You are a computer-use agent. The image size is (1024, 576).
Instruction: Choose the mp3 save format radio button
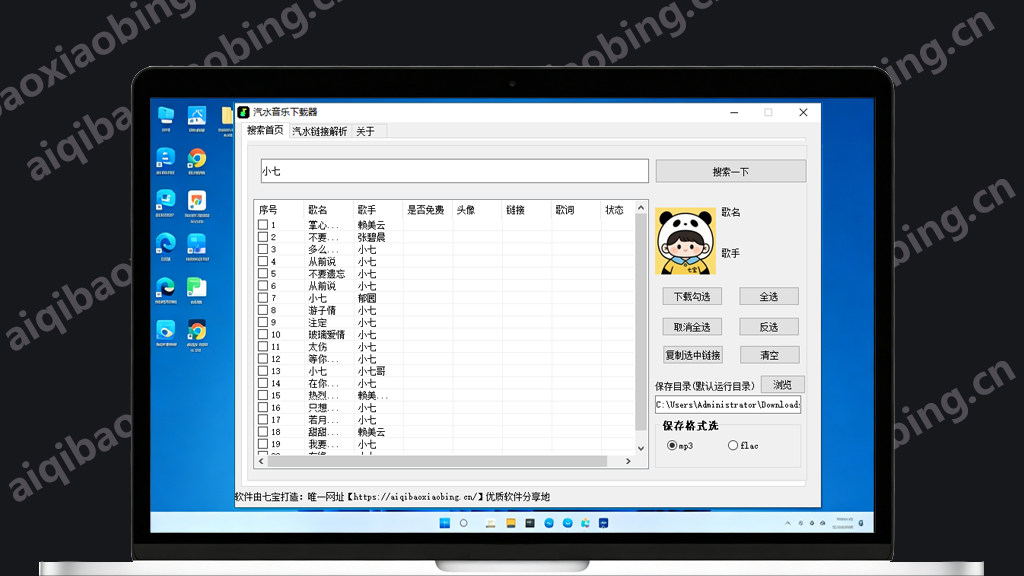(x=672, y=445)
